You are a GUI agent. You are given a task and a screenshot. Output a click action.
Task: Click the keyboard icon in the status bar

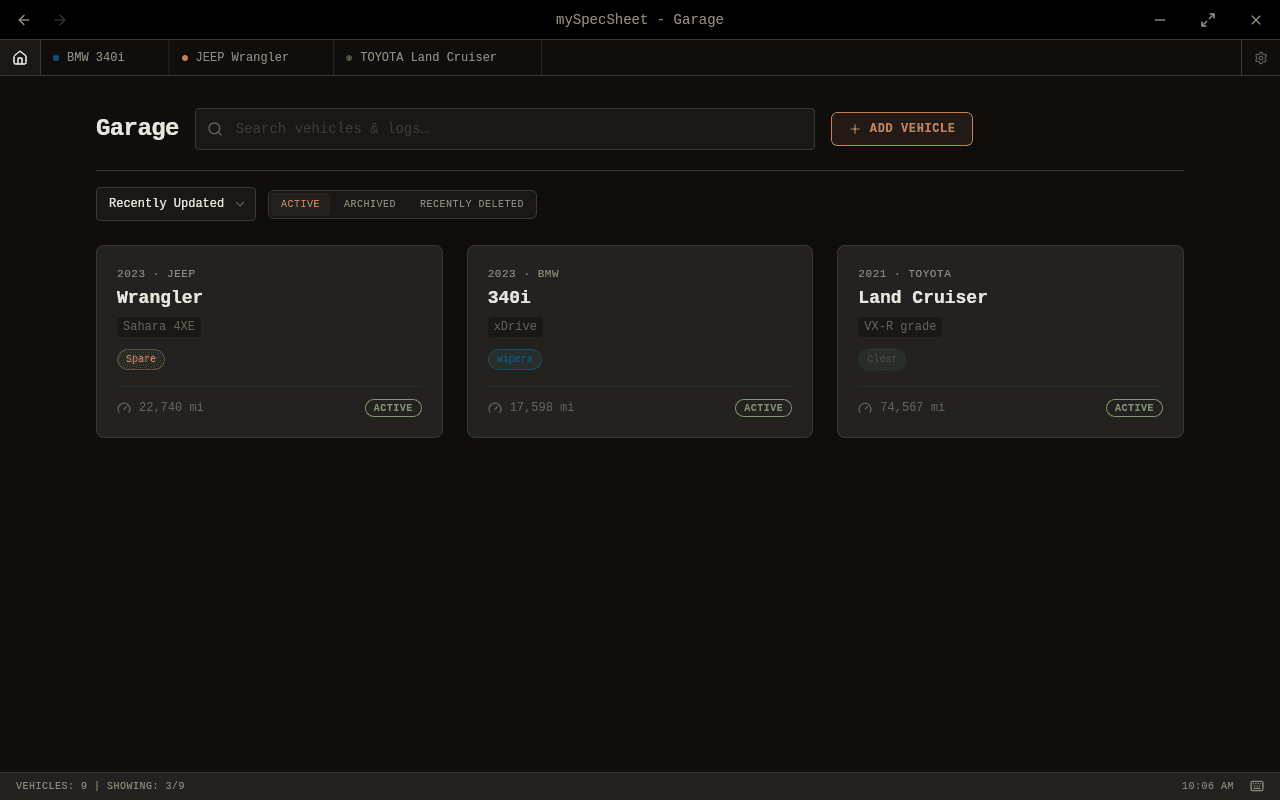1256,786
